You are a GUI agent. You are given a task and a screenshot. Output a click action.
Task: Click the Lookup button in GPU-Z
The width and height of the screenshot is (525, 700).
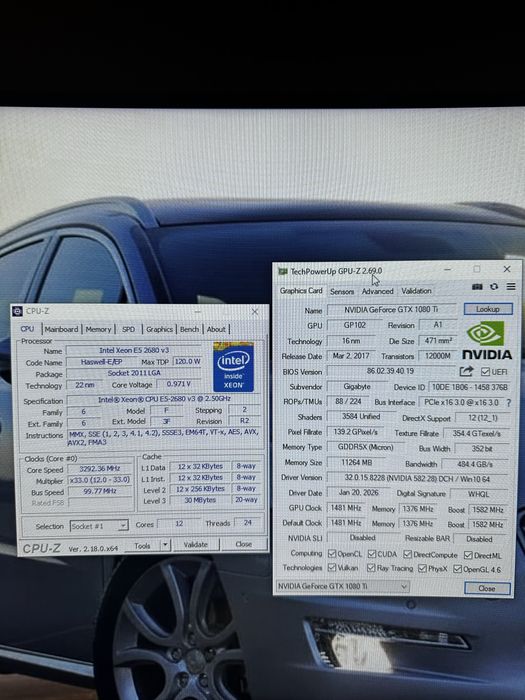[488, 309]
